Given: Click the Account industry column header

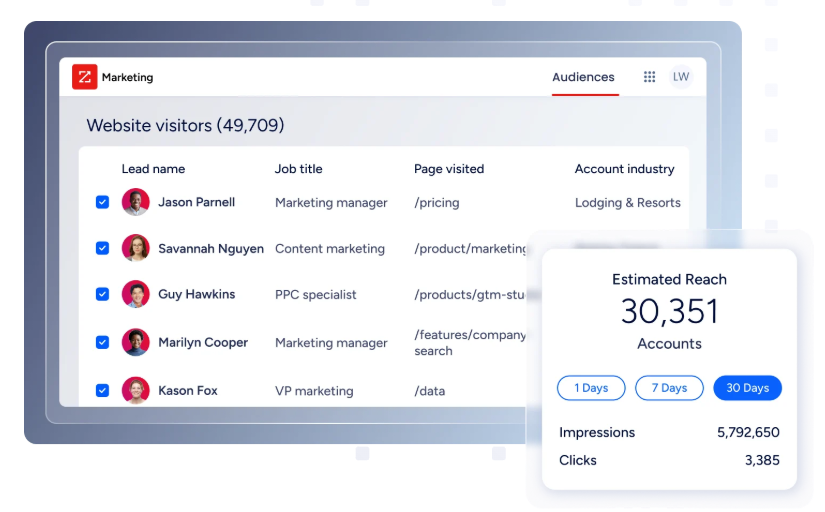Looking at the screenshot, I should click(x=624, y=169).
